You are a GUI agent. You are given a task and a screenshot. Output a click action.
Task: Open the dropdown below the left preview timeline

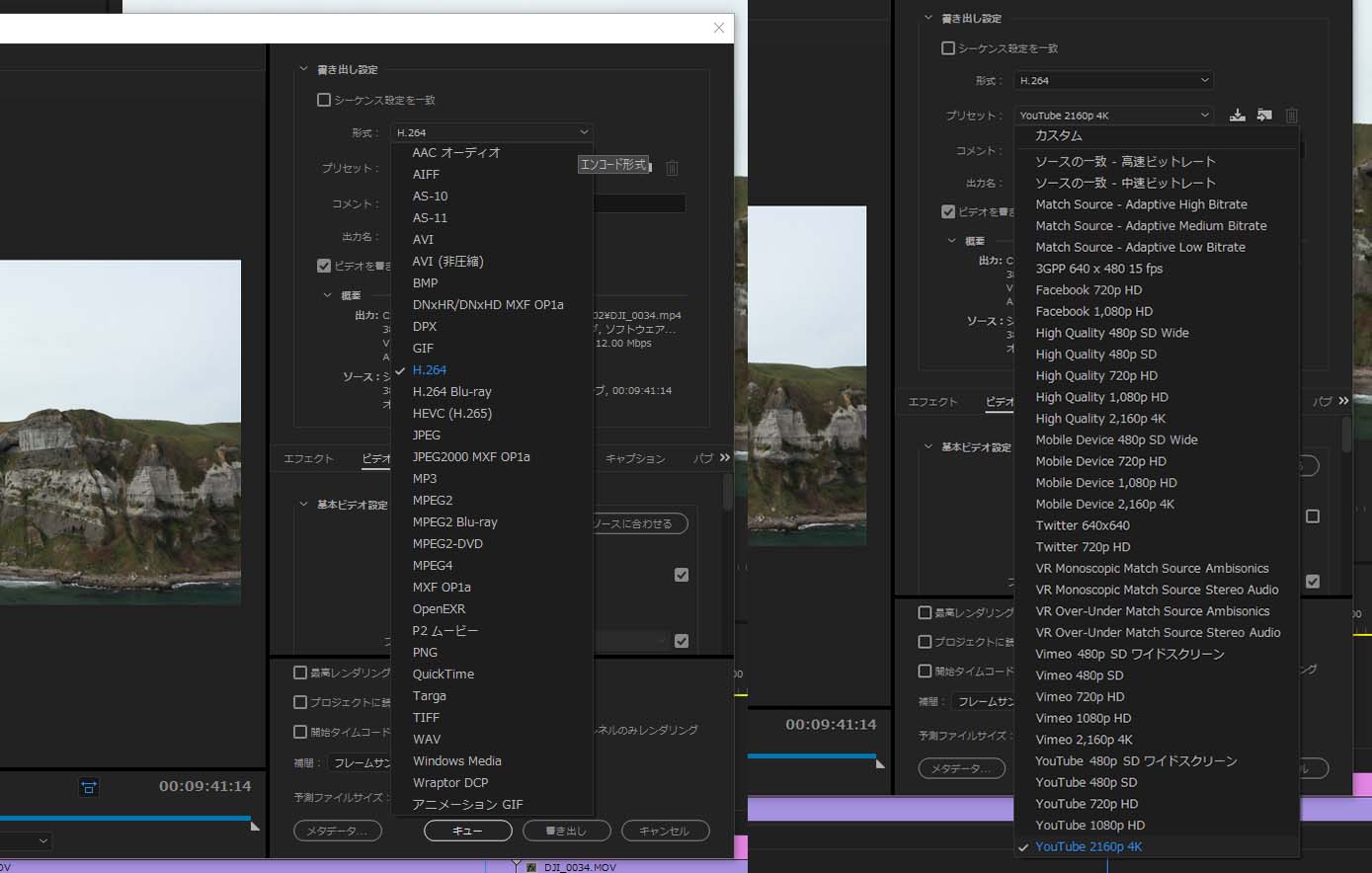25,841
